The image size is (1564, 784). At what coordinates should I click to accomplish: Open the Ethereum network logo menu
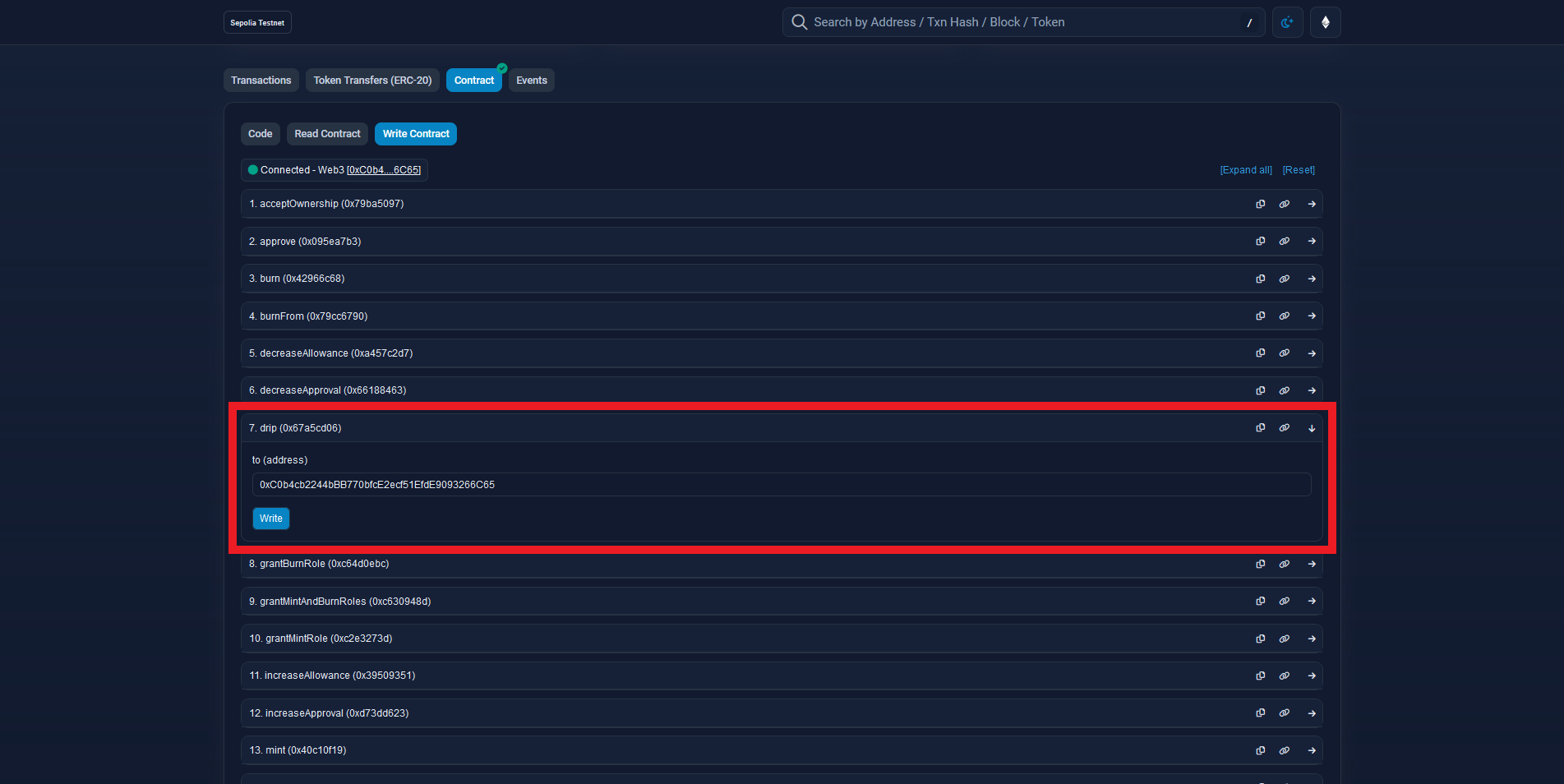click(1325, 22)
